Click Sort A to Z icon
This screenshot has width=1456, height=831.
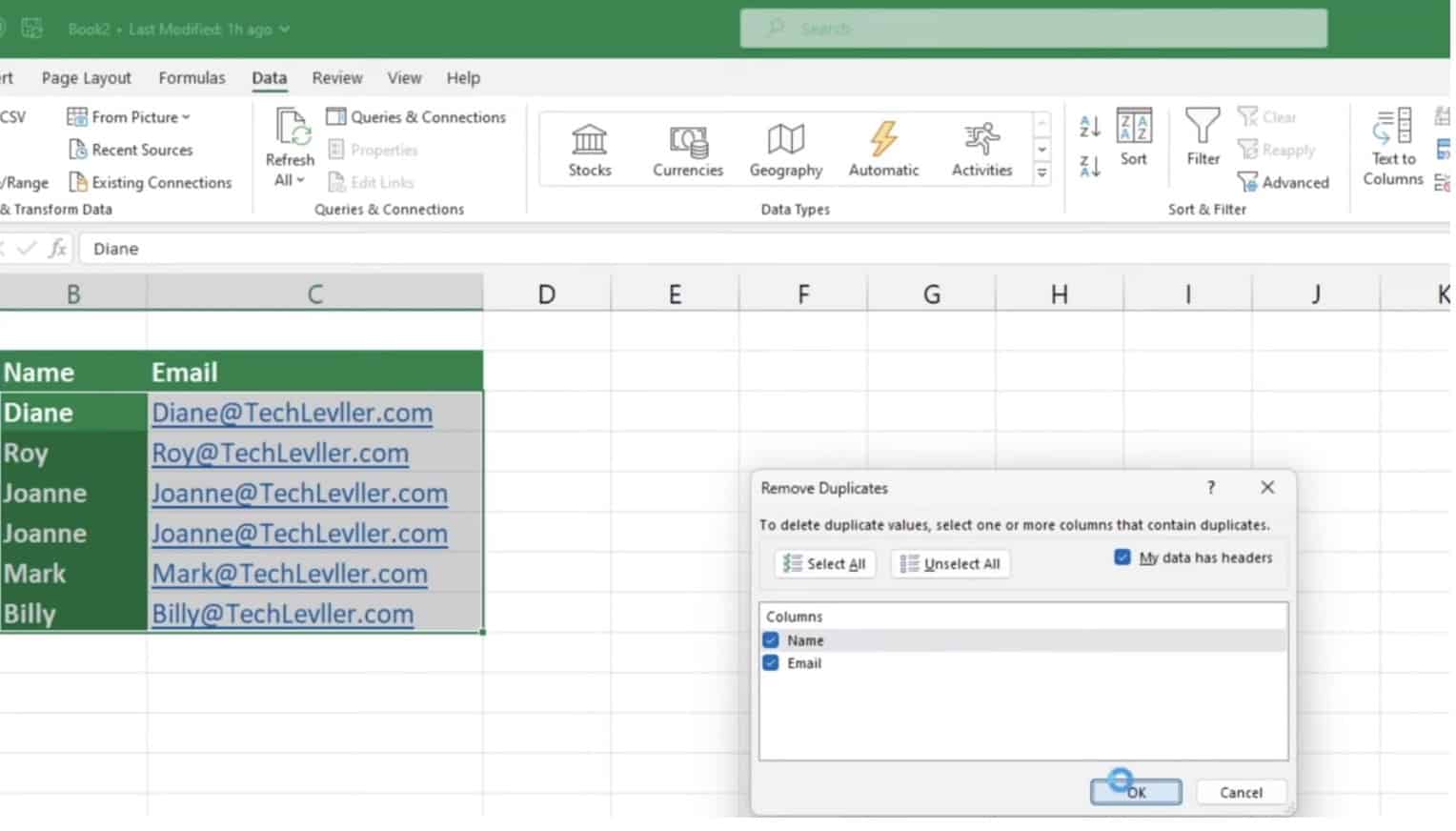click(1090, 126)
